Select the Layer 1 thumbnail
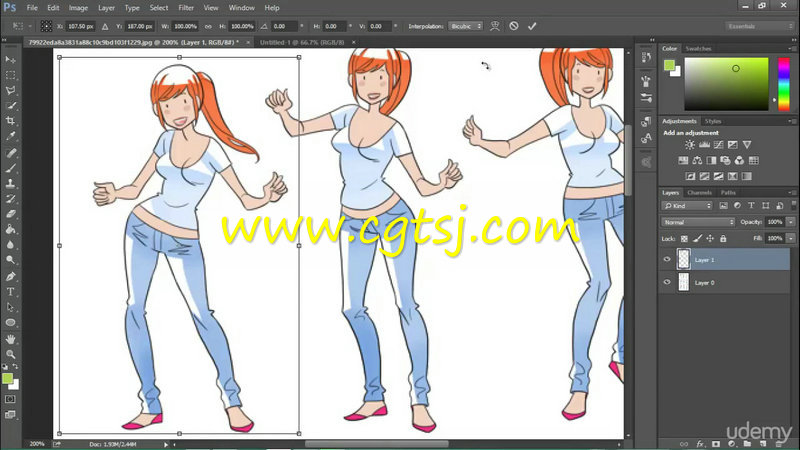The width and height of the screenshot is (800, 450). [x=684, y=259]
